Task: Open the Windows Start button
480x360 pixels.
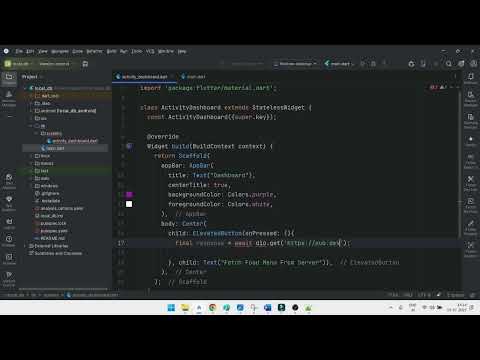Action: pos(171,307)
